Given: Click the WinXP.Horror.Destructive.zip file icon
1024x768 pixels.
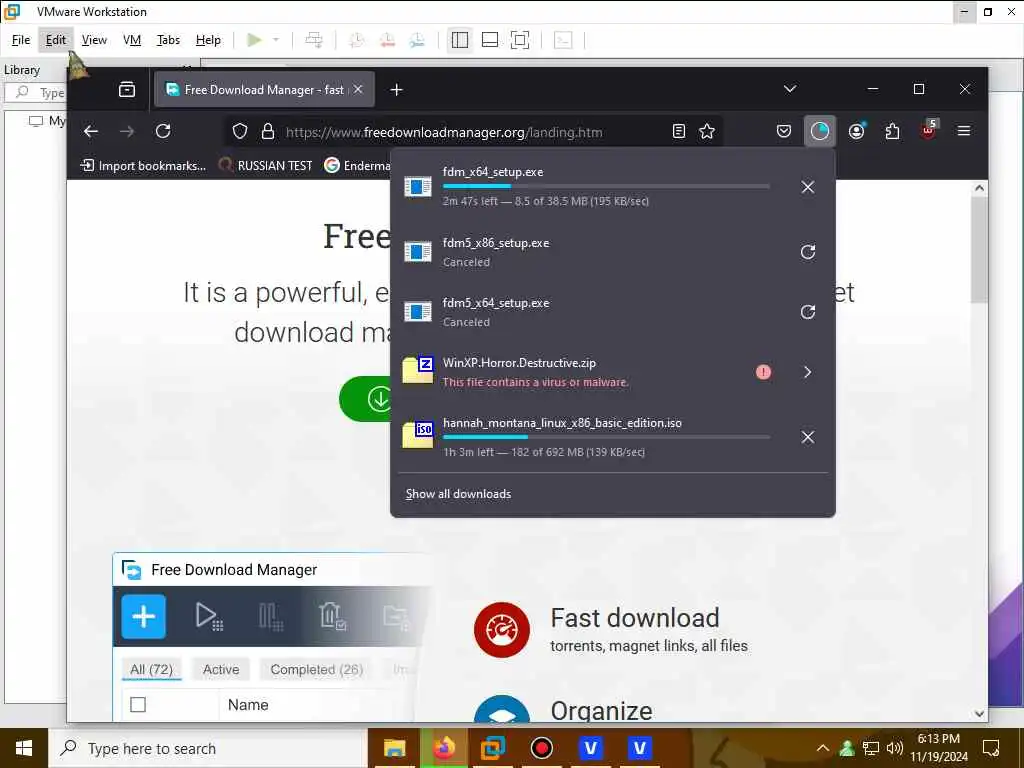Looking at the screenshot, I should click(x=417, y=370).
